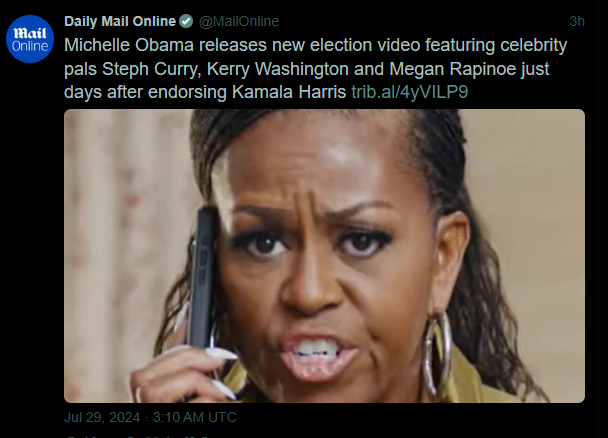Click the verified badge checkmark
The width and height of the screenshot is (608, 438).
(186, 21)
